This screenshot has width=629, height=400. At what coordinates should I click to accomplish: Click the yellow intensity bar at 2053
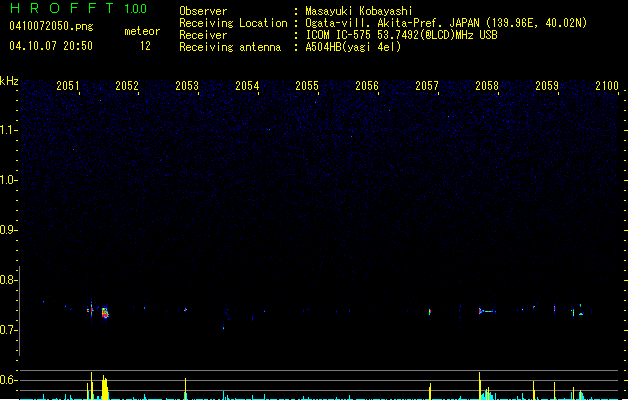point(185,388)
